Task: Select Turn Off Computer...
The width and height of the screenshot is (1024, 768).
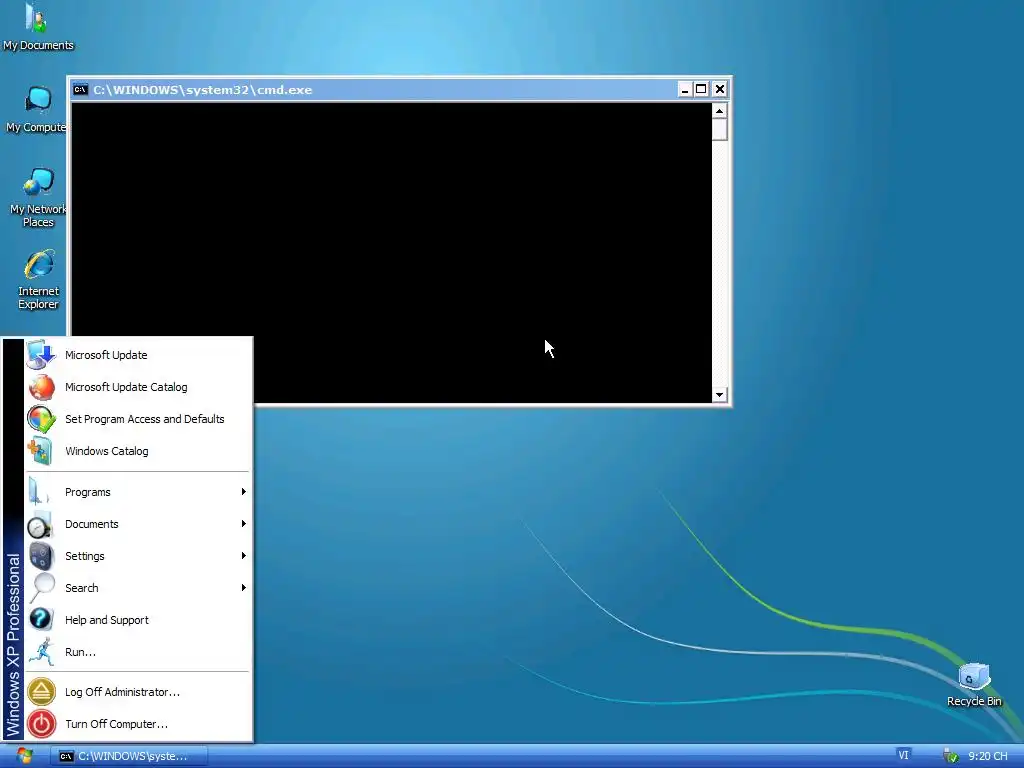Action: pyautogui.click(x=138, y=724)
